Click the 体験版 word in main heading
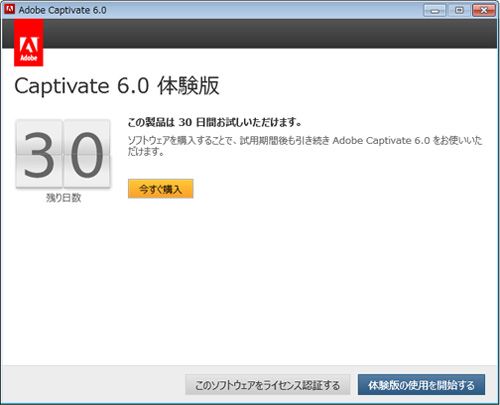500x405 pixels. [189, 86]
